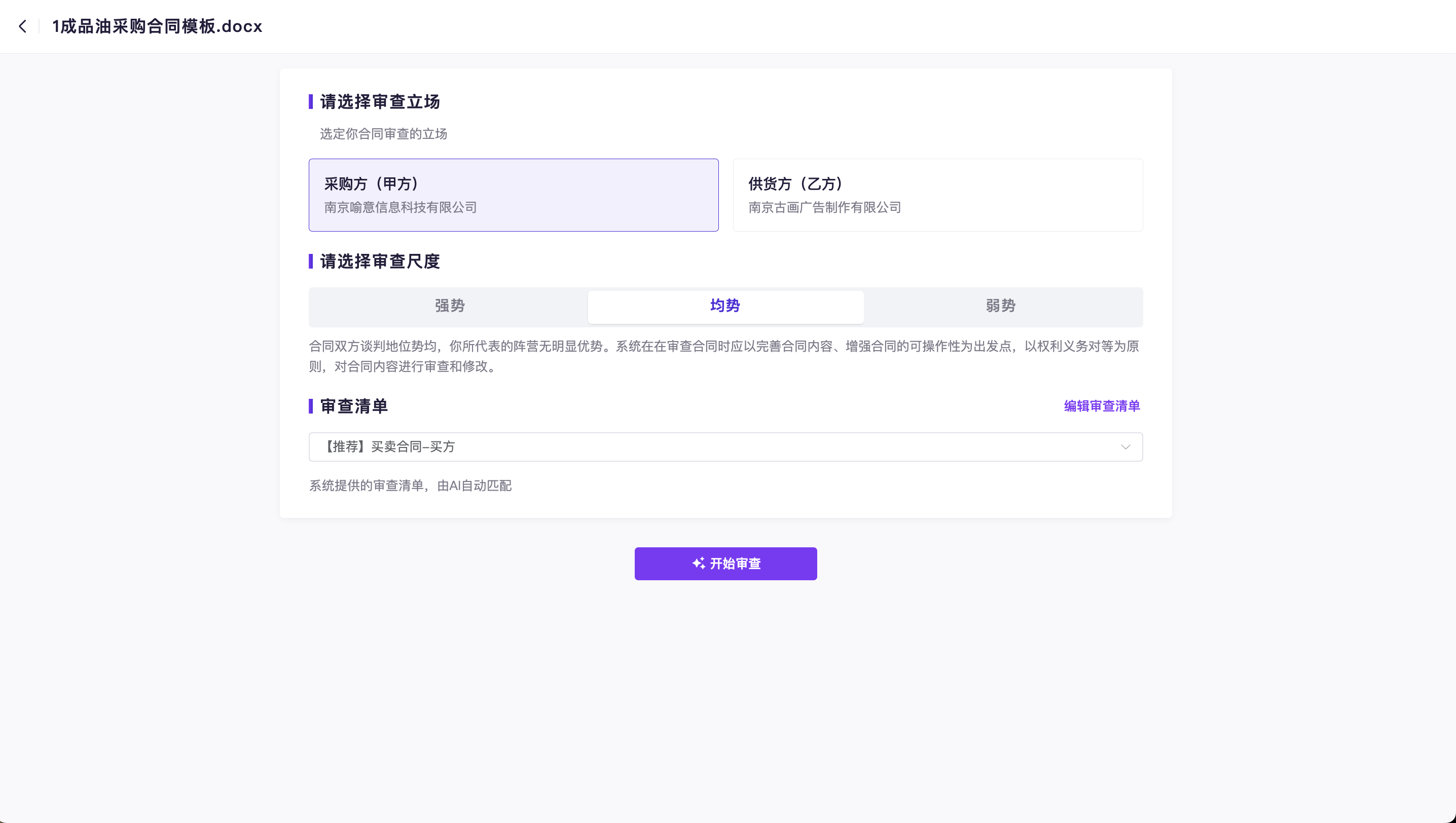The image size is (1456, 823).
Task: Click company name 南京喻意信息科技有限公司
Action: [x=401, y=207]
